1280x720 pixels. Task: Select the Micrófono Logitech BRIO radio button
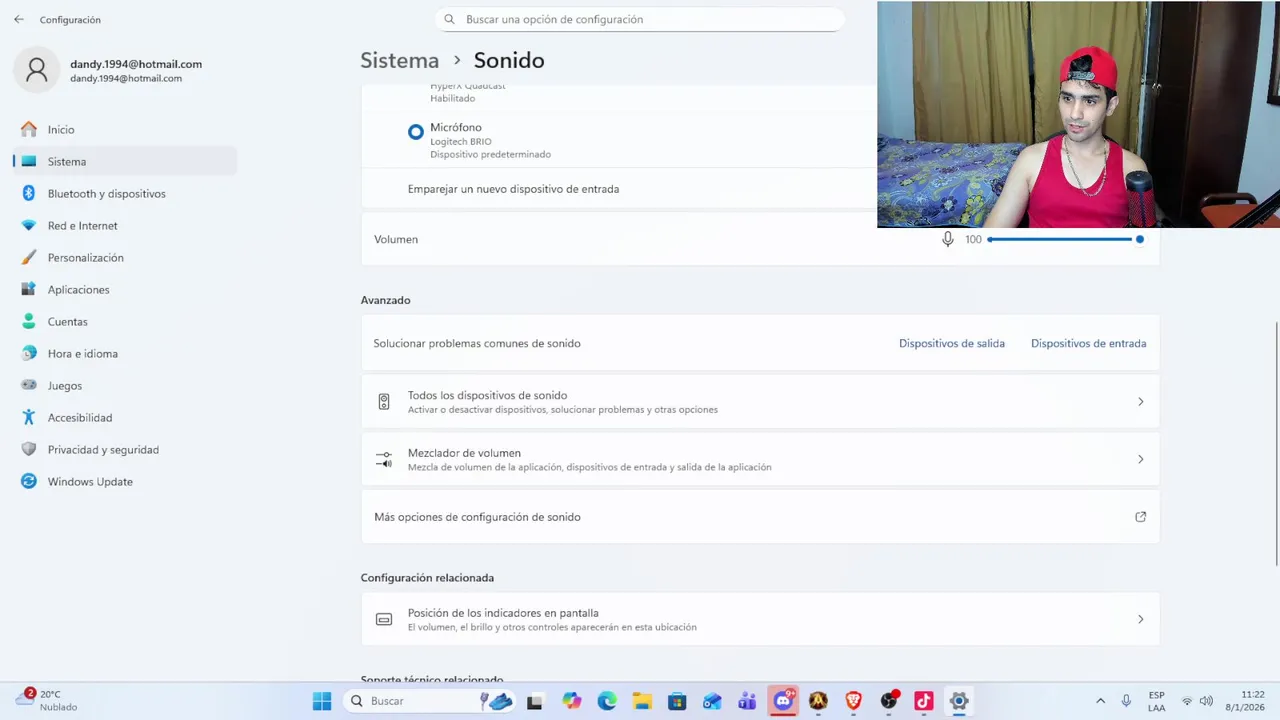(416, 132)
